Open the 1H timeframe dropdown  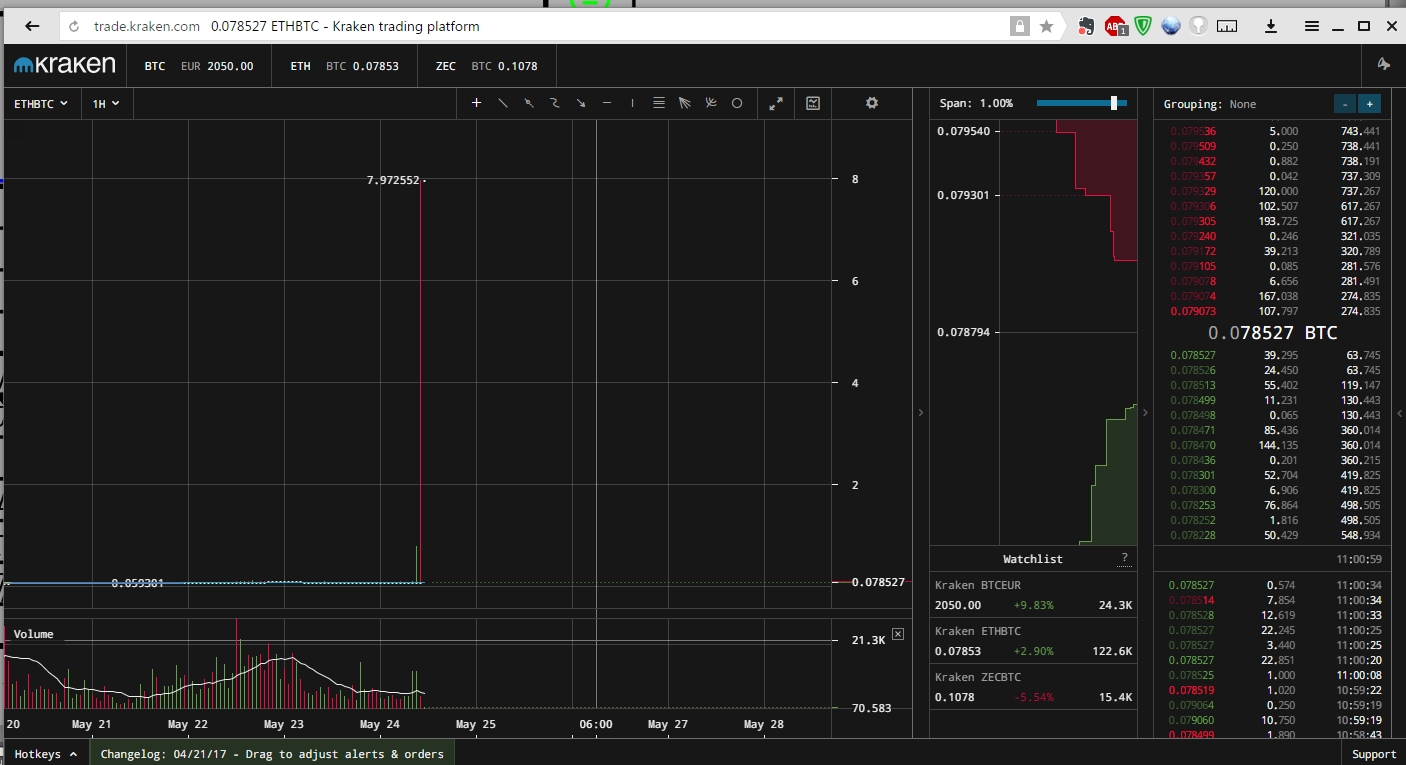click(106, 103)
